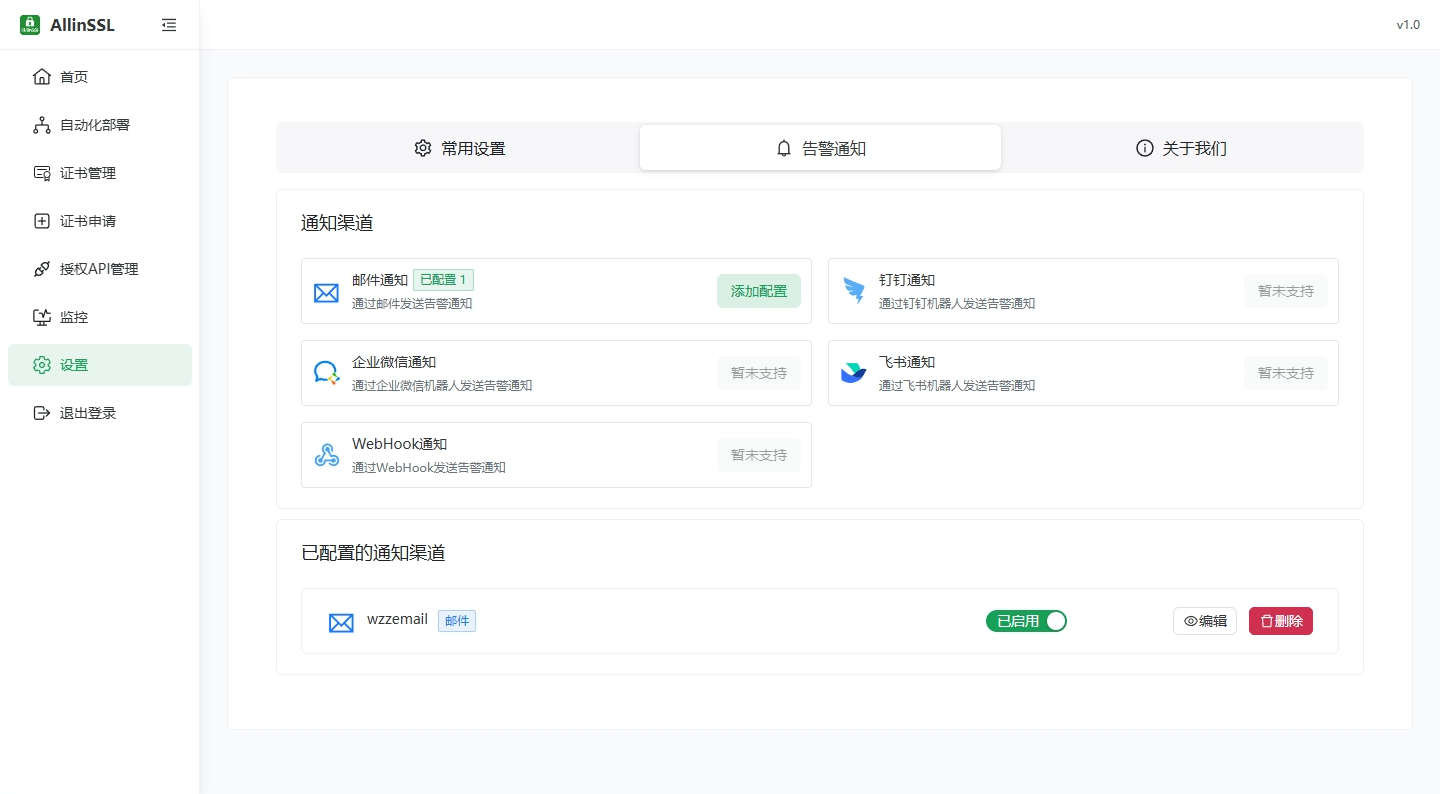Collapse the sidebar using the top collapse icon
The image size is (1440, 794).
(169, 25)
